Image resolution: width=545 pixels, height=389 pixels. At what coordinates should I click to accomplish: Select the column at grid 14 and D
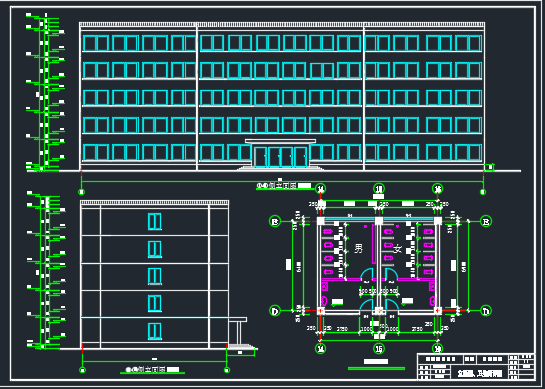tap(320, 310)
